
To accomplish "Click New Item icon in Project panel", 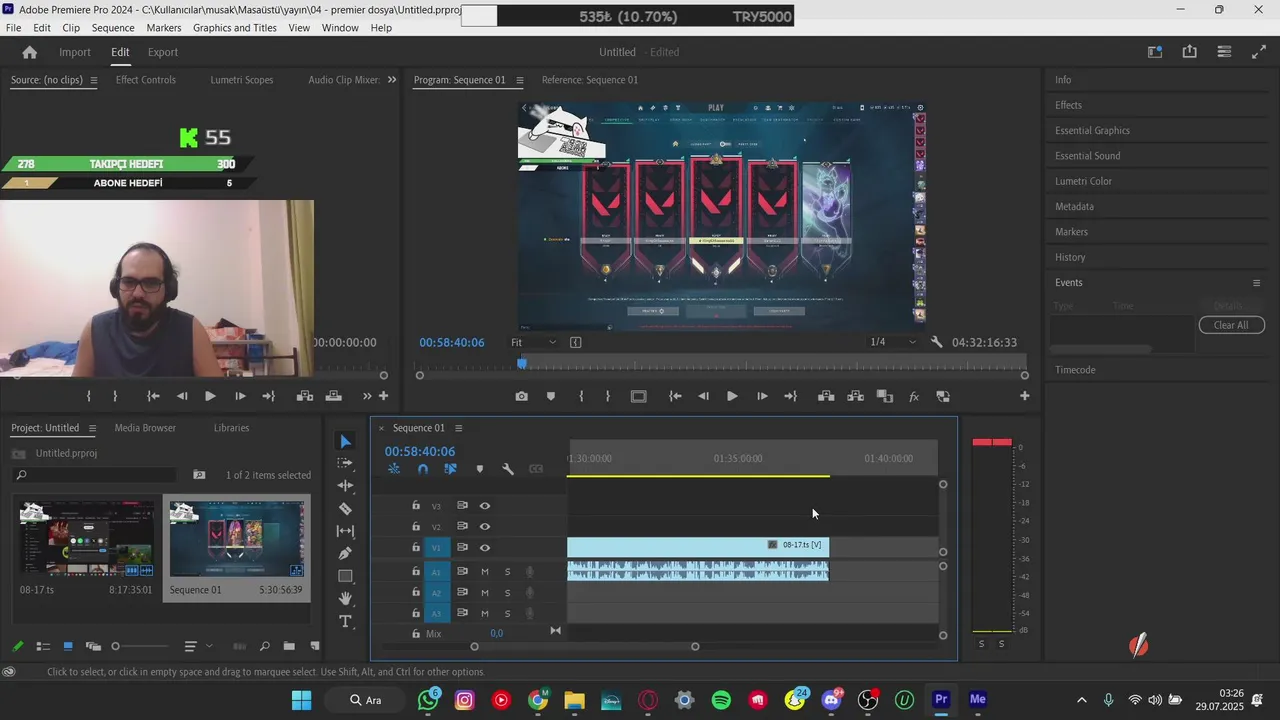I will click(x=314, y=646).
